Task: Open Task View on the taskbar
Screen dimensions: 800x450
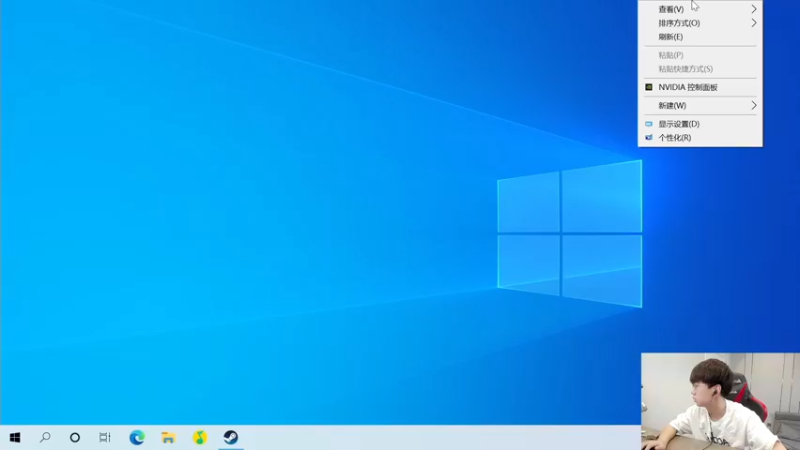Action: coord(105,437)
